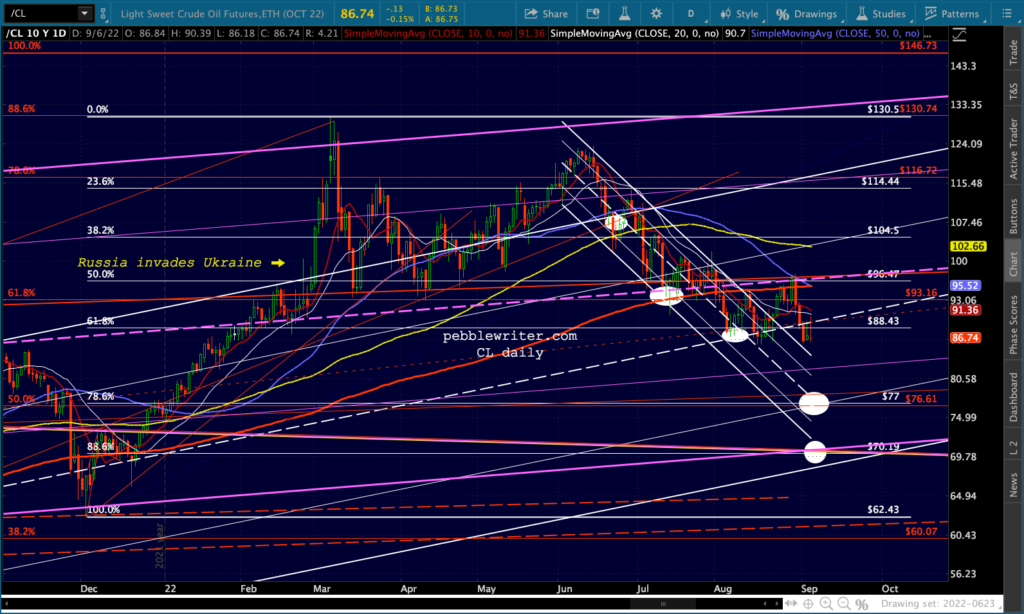
Task: Open the order entry tools icon
Action: coord(593,14)
